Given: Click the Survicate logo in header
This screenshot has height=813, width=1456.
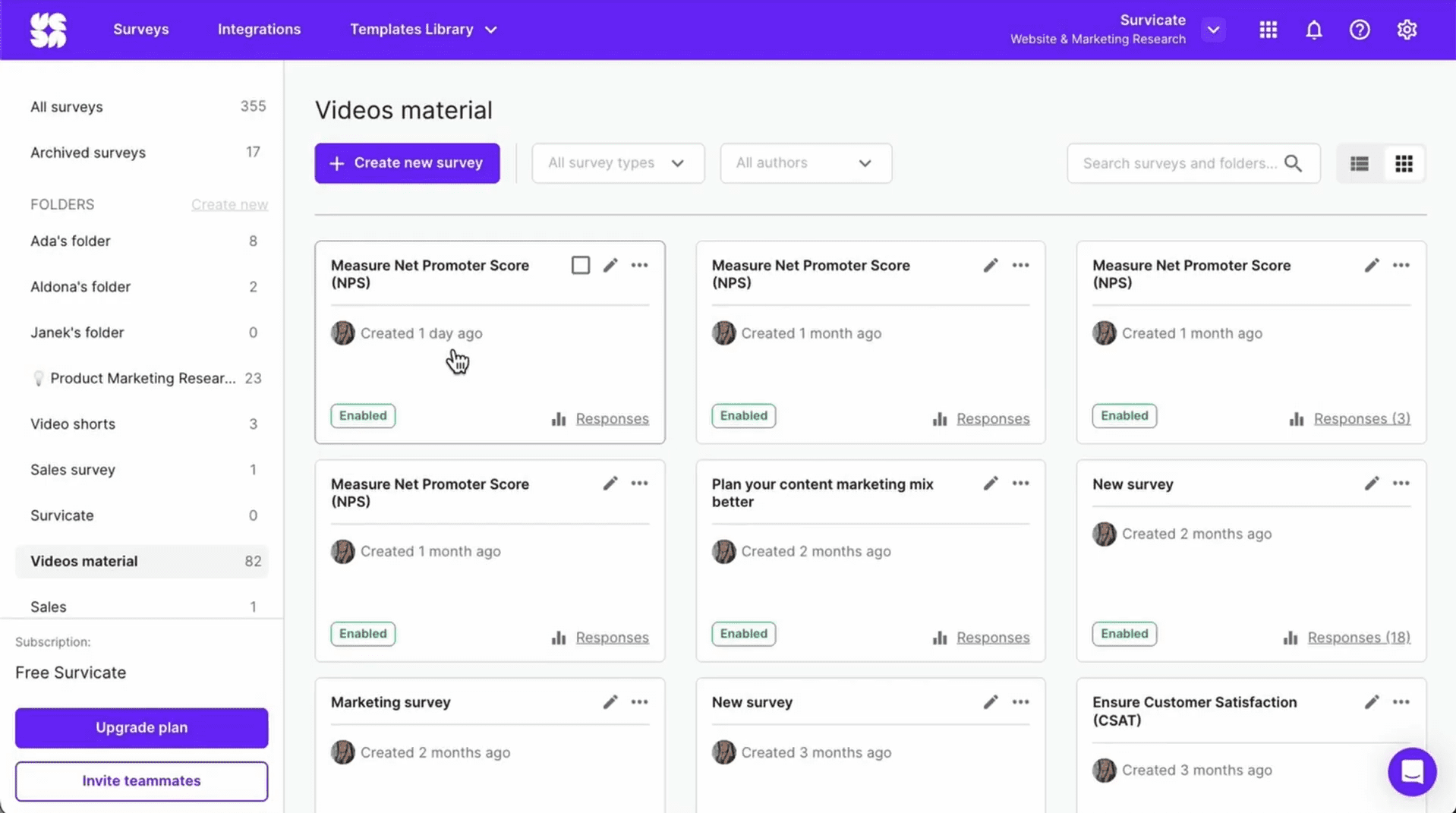Looking at the screenshot, I should 49,30.
